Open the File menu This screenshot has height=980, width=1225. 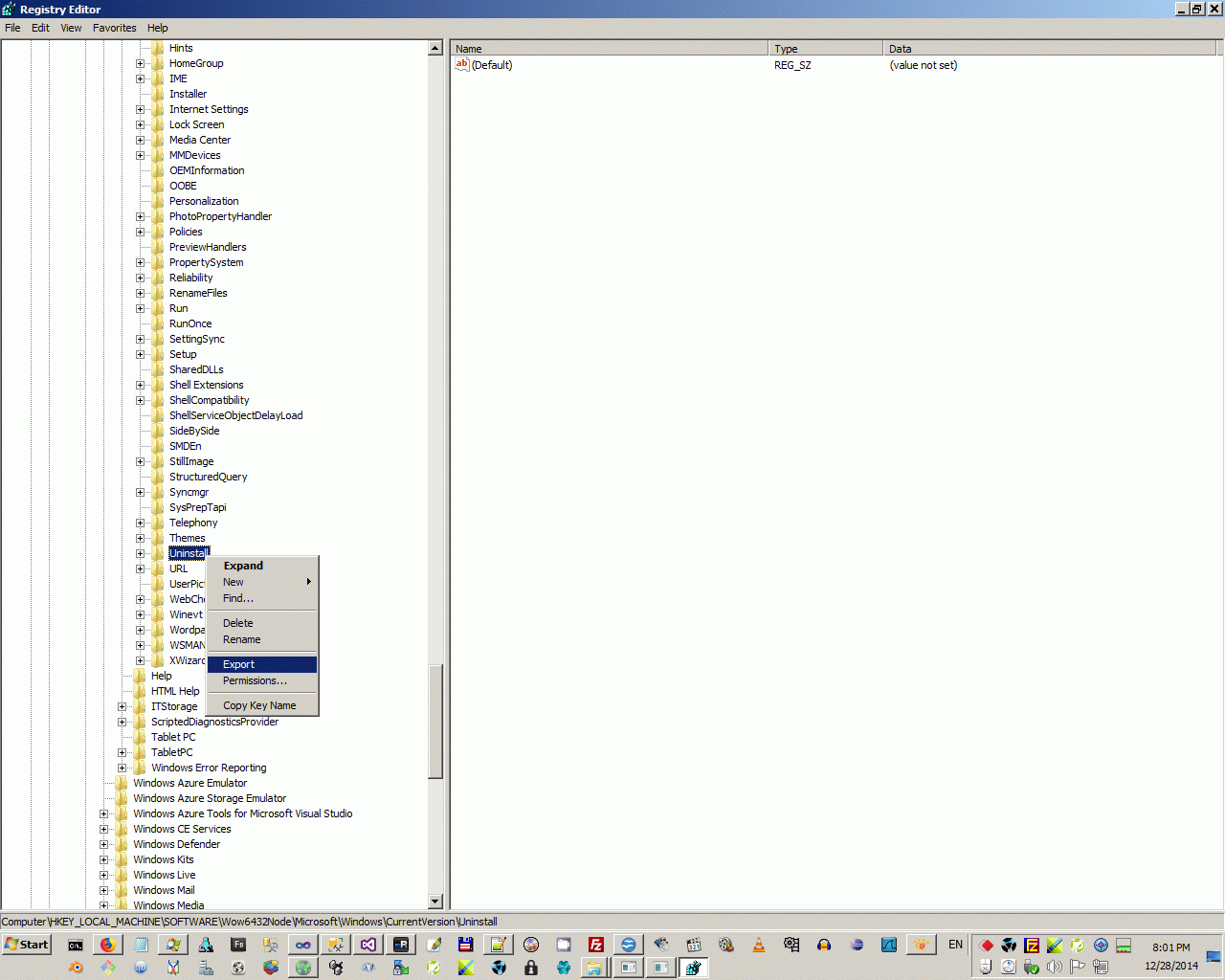tap(12, 28)
